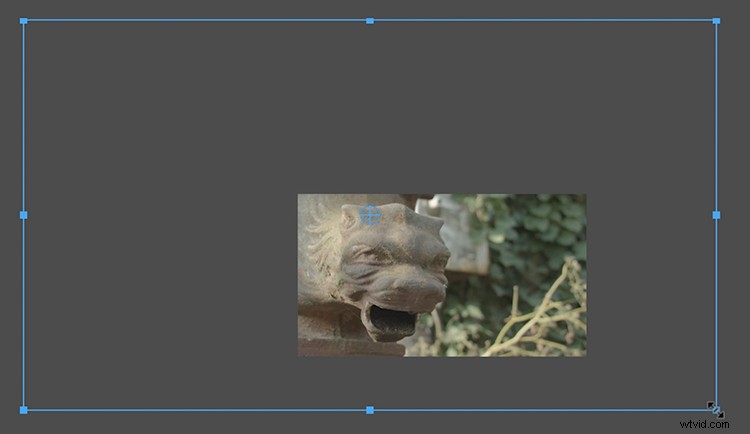Viewport: 750px width, 434px height.
Task: Click the top-right transform corner handle
Action: coord(716,21)
